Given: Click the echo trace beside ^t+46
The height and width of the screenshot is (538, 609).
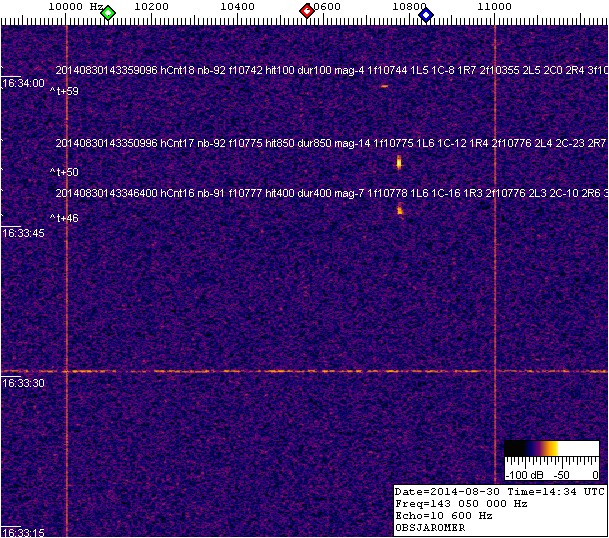Looking at the screenshot, I should click(400, 209).
